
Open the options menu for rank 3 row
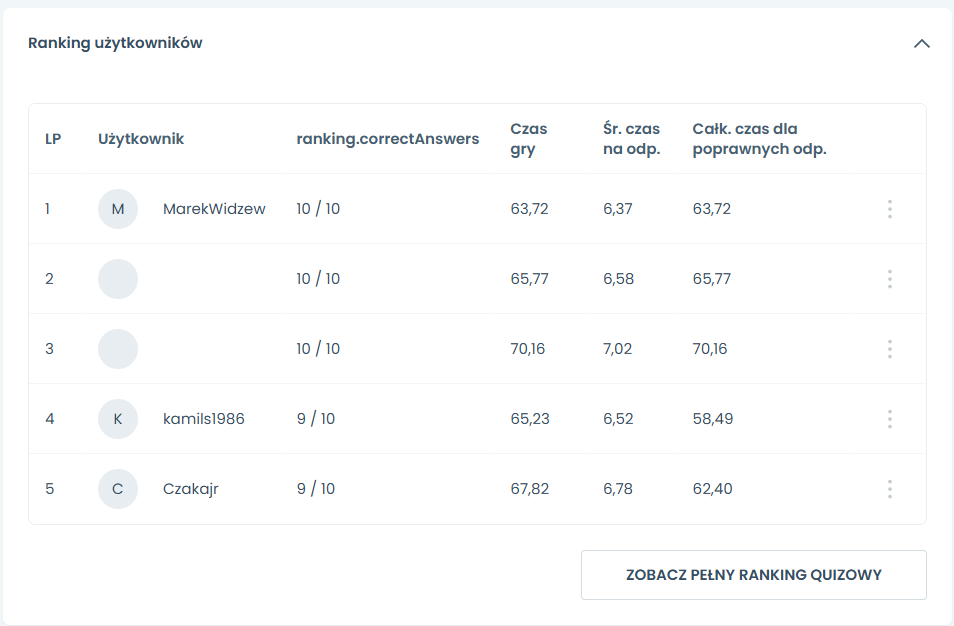coord(889,349)
